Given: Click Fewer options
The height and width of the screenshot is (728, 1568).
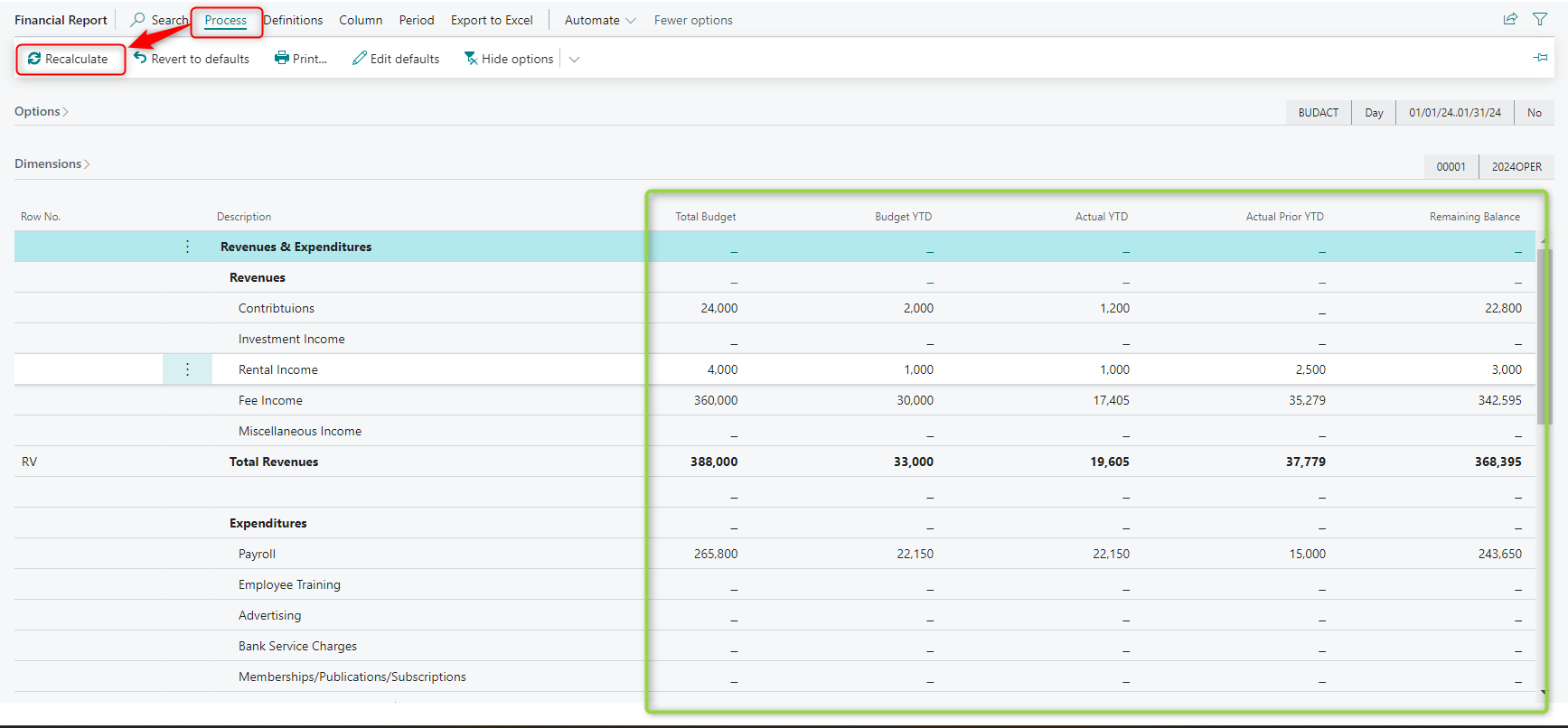Looking at the screenshot, I should (693, 20).
